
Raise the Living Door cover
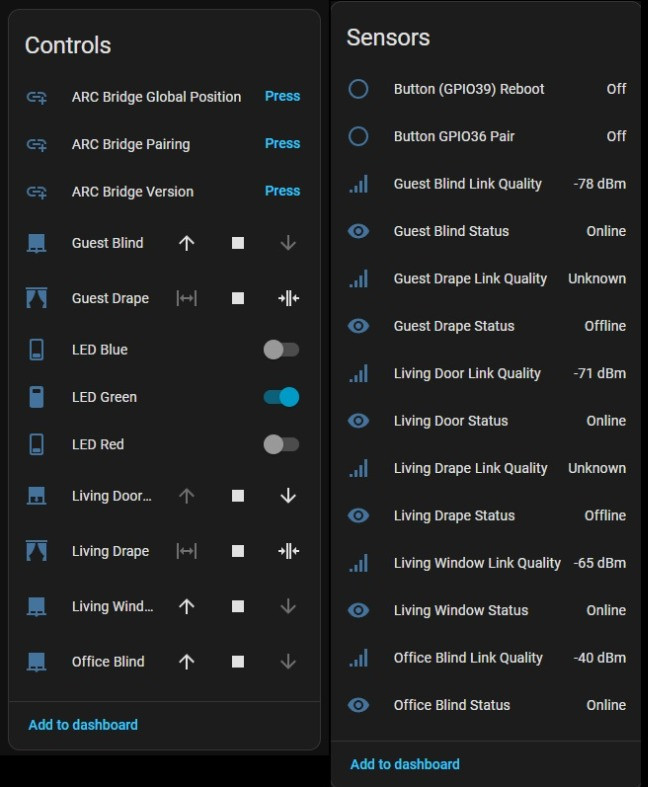click(x=187, y=496)
